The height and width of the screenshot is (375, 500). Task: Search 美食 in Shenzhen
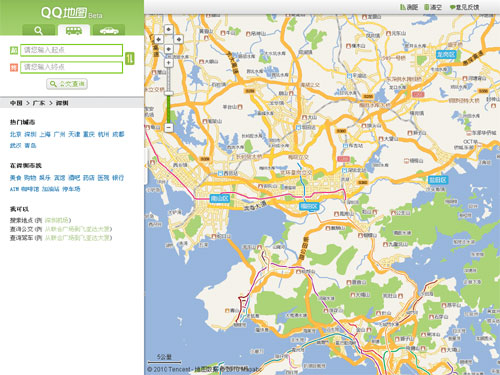pos(16,178)
